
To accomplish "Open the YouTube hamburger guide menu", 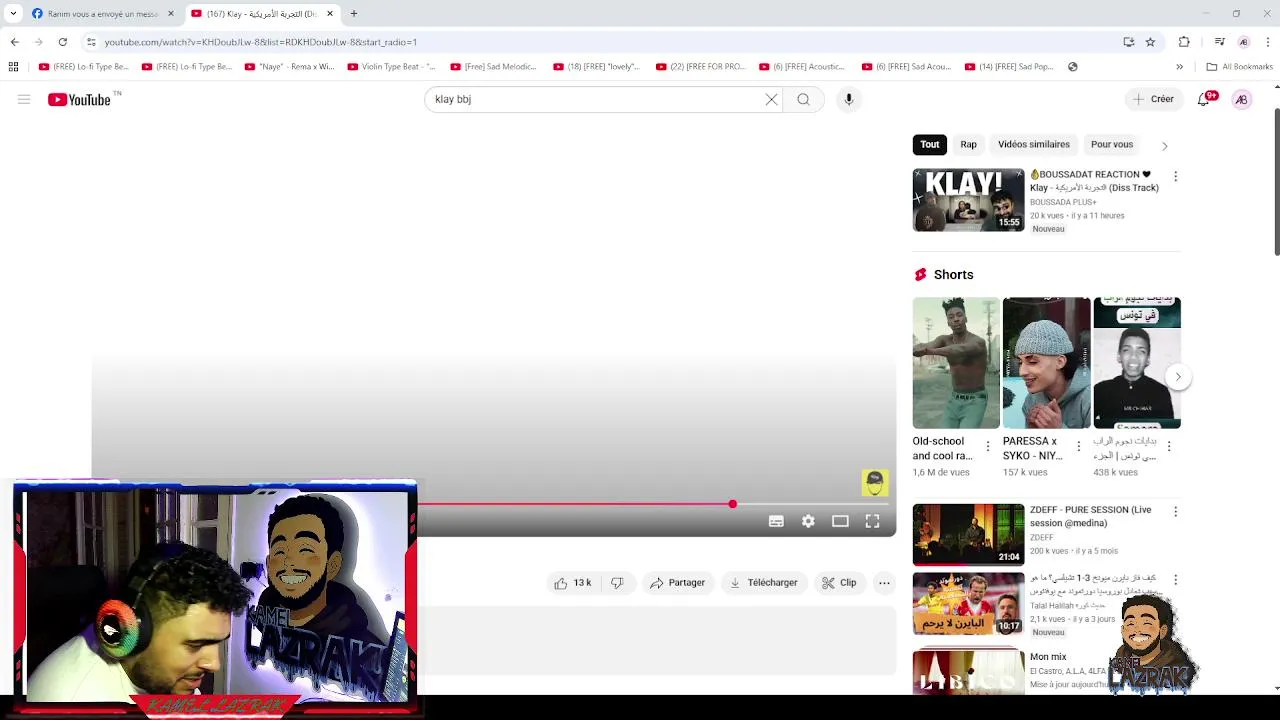I will [x=24, y=99].
